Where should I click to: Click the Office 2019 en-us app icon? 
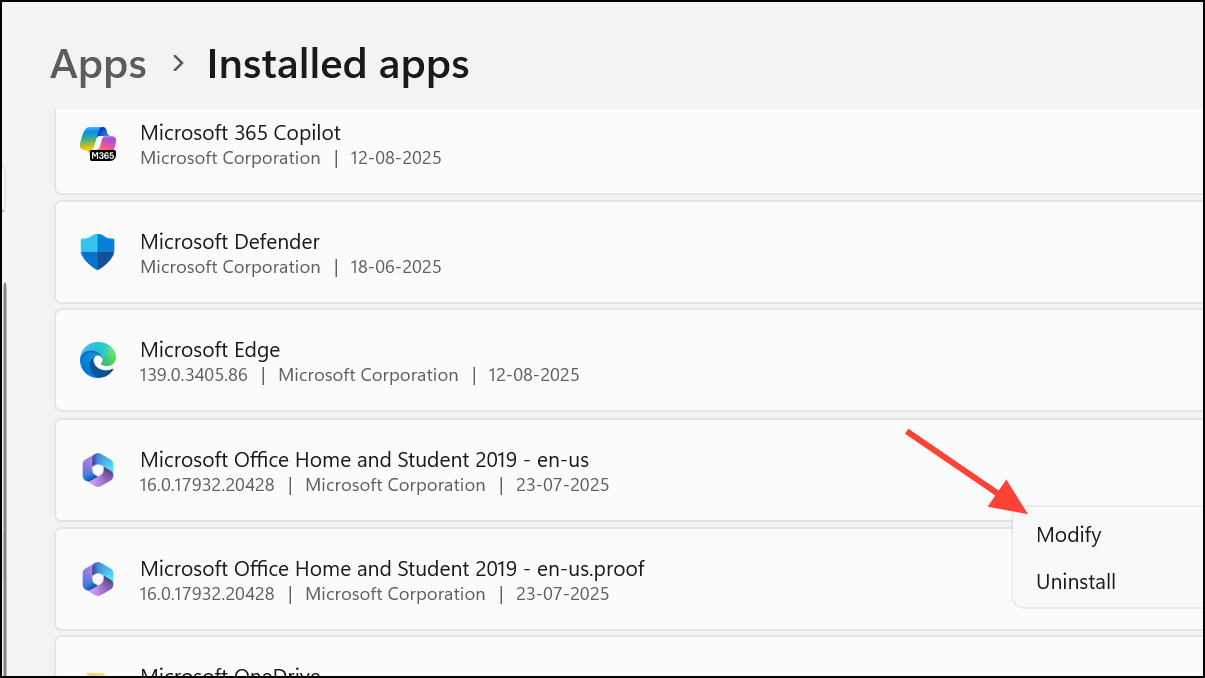click(x=98, y=470)
